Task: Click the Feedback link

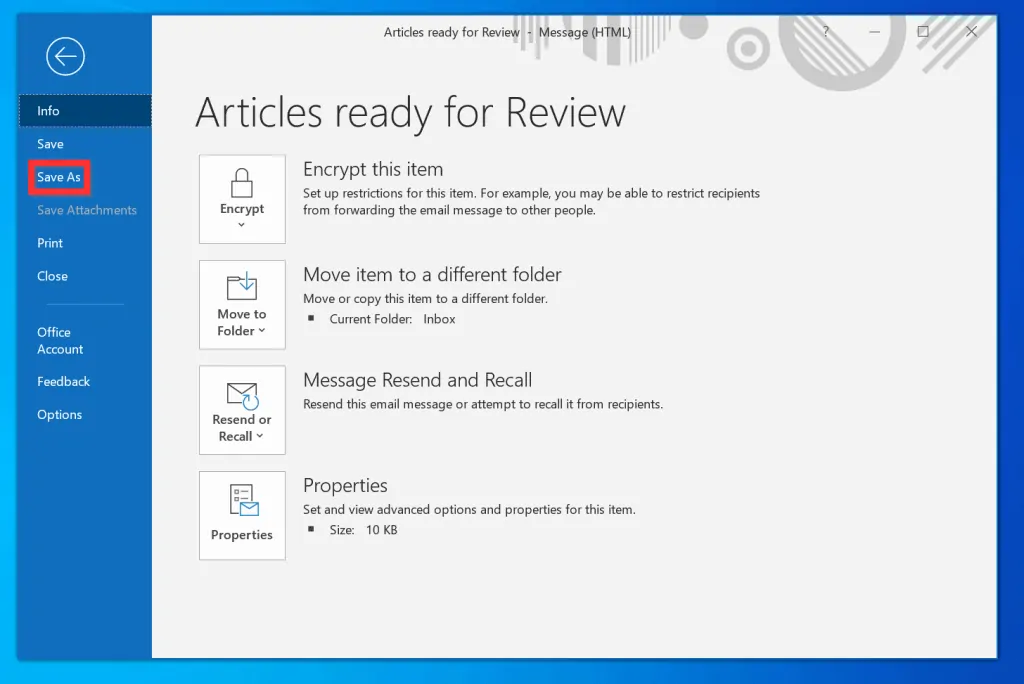Action: click(x=63, y=381)
